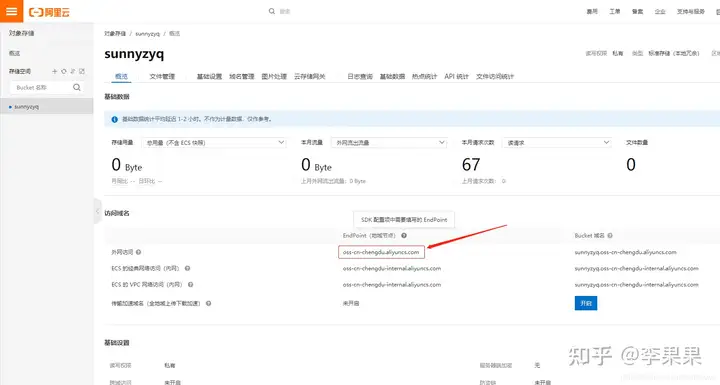Image resolution: width=720 pixels, height=385 pixels.
Task: Open the 存储用量 type dropdown
Action: pos(214,143)
